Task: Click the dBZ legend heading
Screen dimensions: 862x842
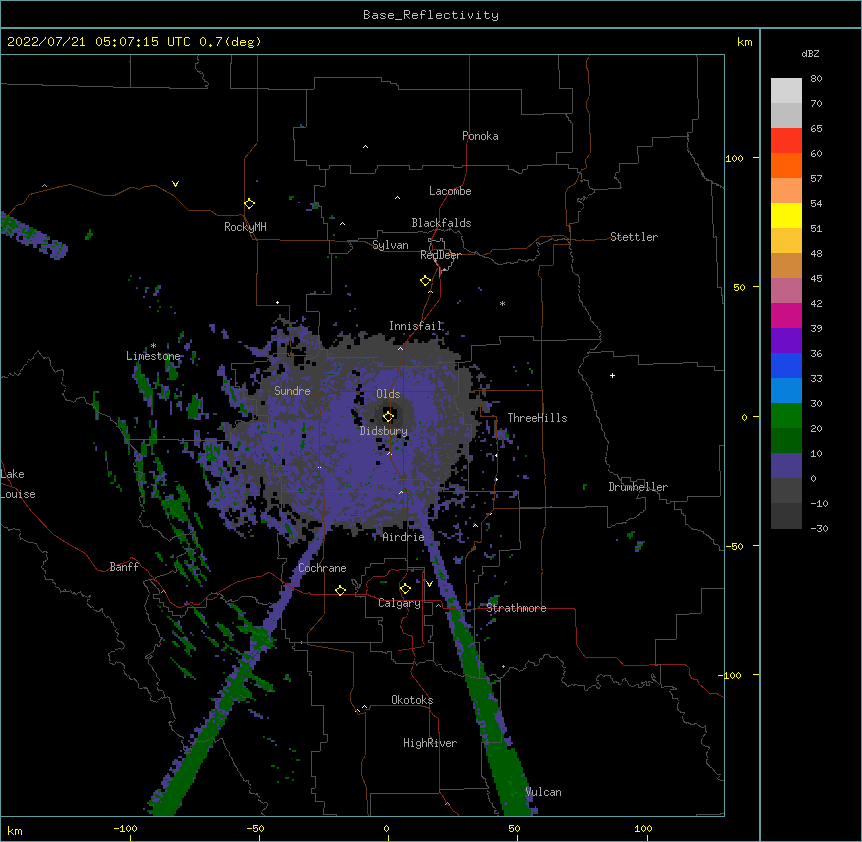Action: [x=810, y=53]
